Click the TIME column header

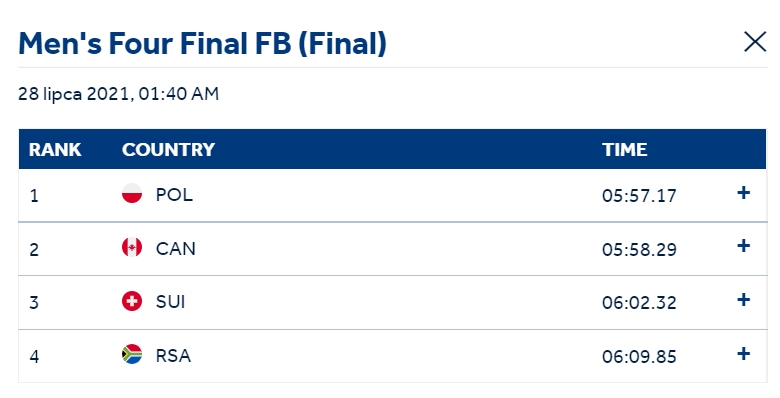(624, 149)
